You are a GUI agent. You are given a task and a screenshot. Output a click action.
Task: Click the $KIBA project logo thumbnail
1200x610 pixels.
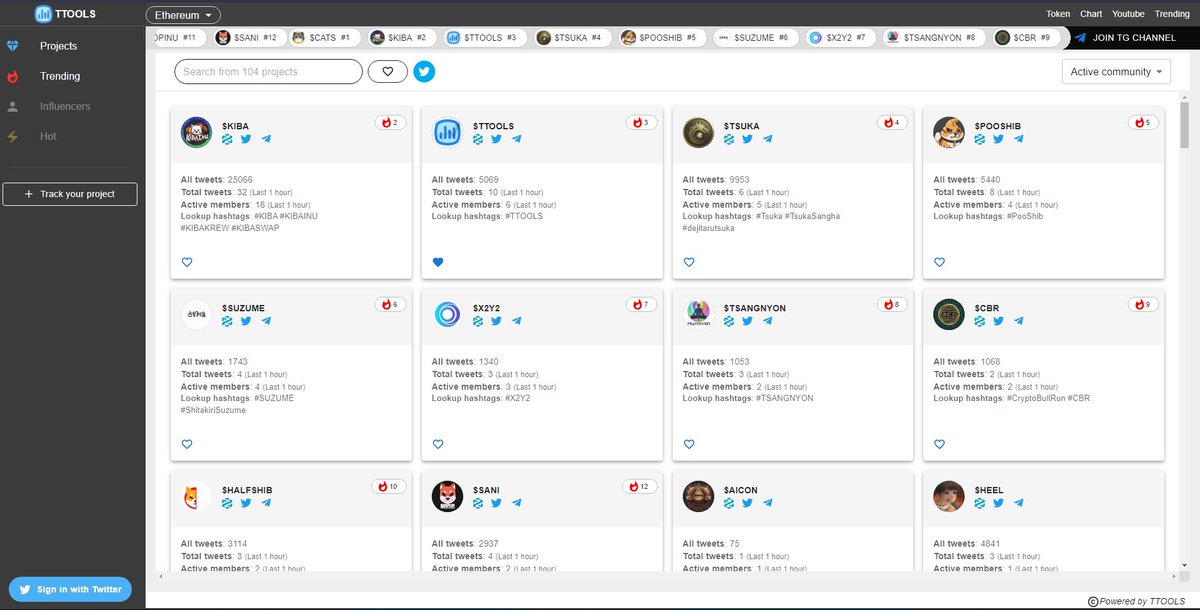point(196,132)
